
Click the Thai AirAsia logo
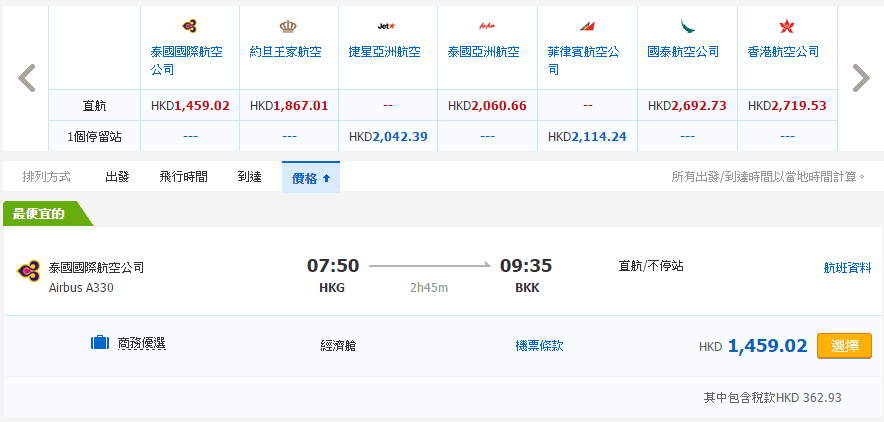tap(487, 27)
